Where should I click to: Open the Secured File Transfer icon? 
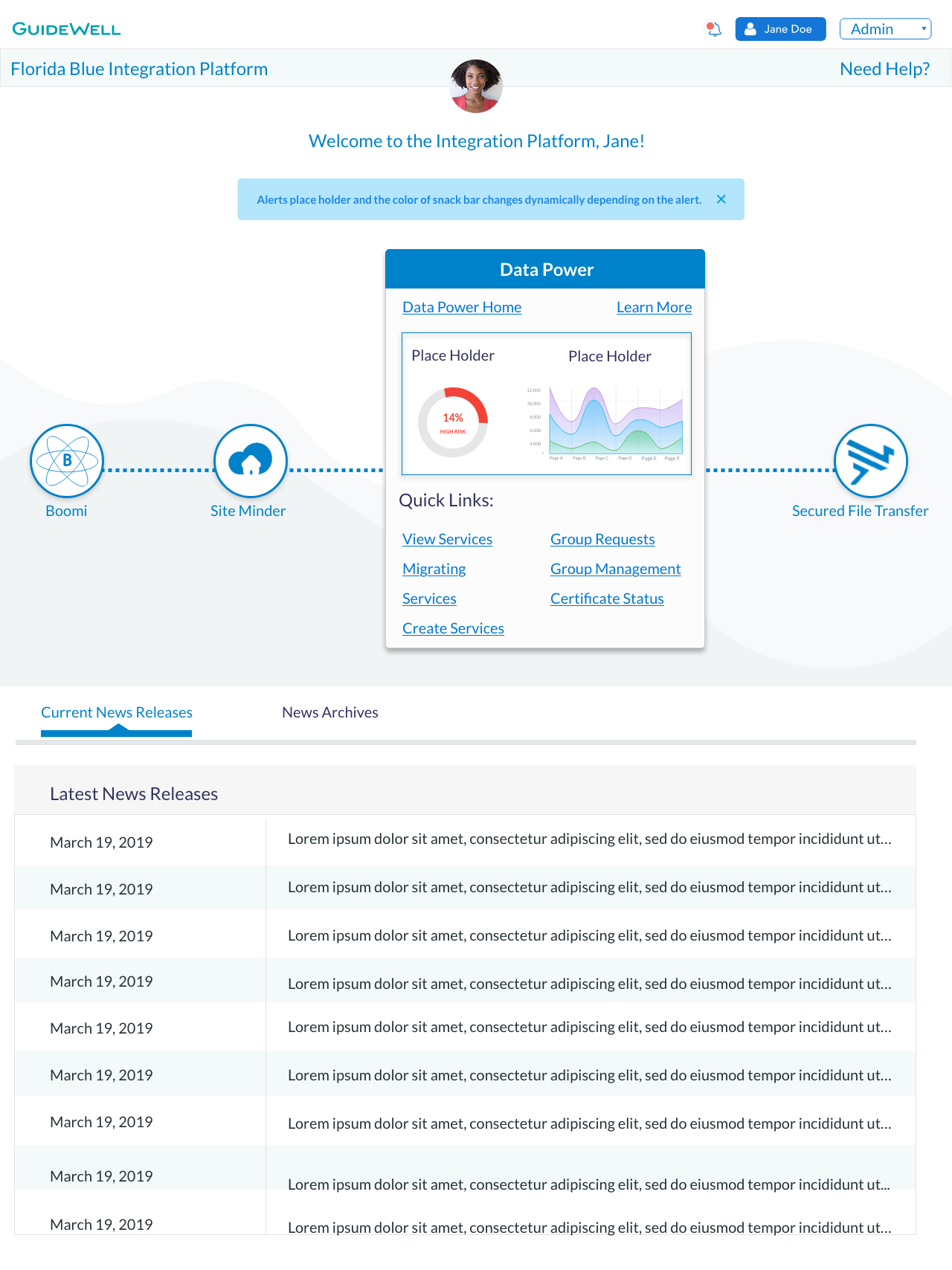coord(871,461)
